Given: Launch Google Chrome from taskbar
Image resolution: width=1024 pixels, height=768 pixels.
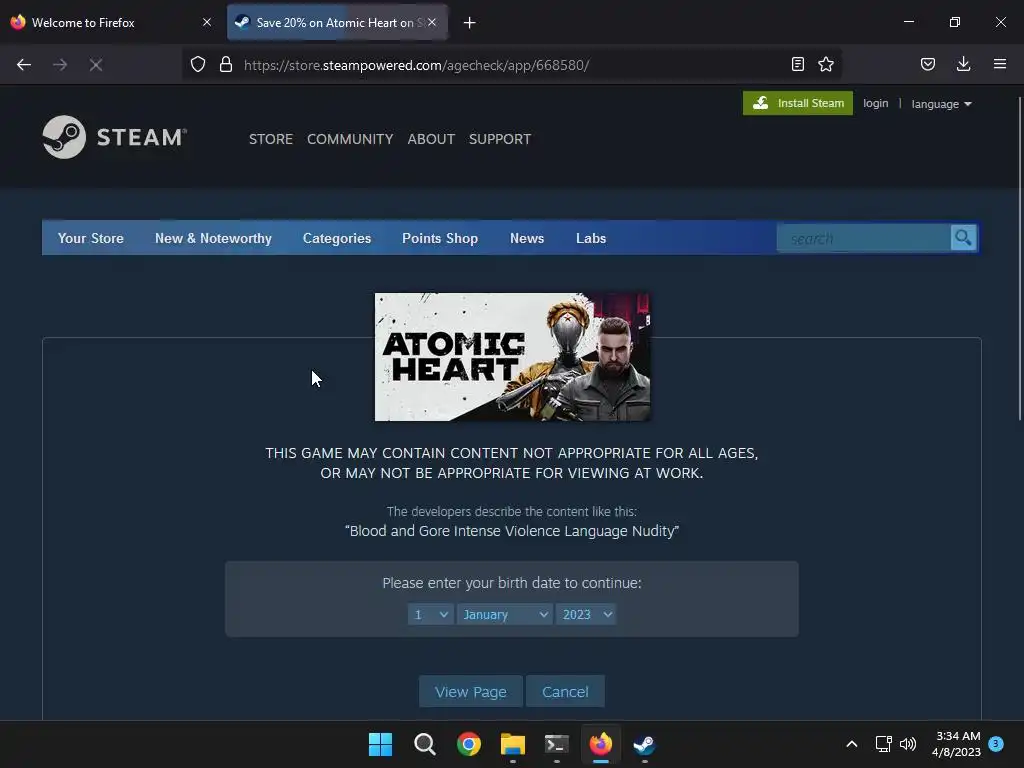Looking at the screenshot, I should click(469, 744).
